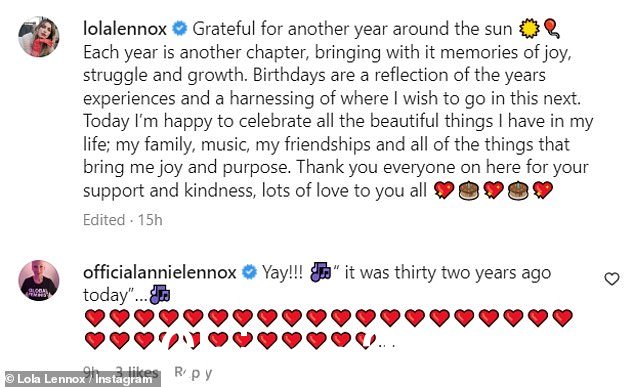Click the music notes emoji after "Yay!!!"
634x387 pixels.
(320, 272)
